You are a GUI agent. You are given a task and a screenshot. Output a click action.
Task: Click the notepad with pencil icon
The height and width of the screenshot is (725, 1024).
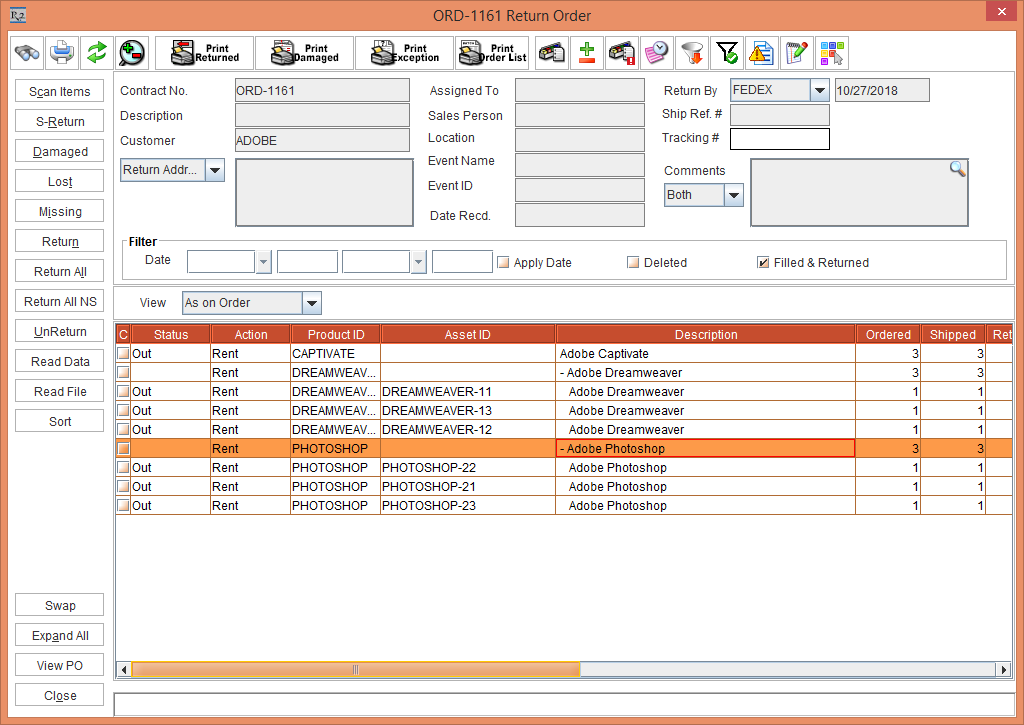796,52
